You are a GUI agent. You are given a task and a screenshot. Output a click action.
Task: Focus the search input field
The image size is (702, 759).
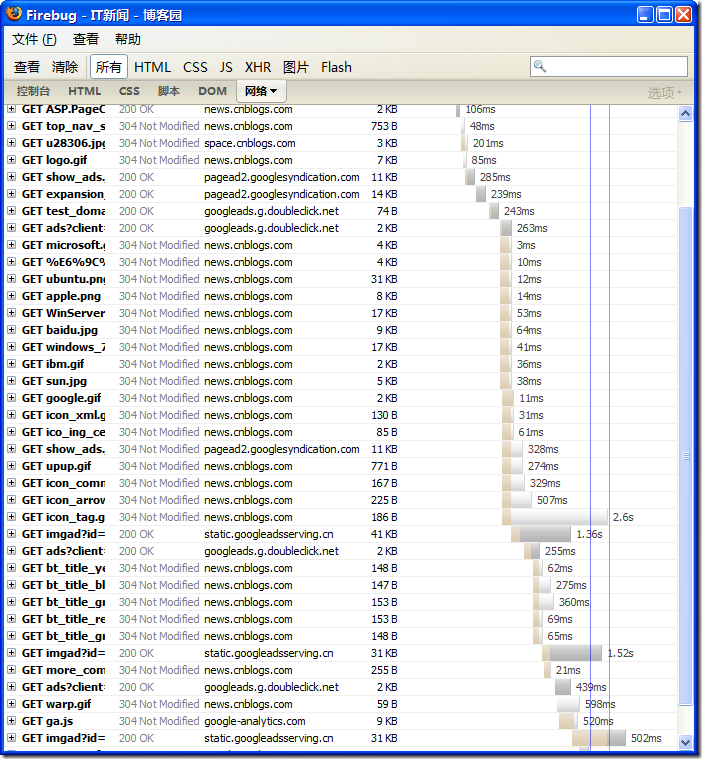coord(609,66)
